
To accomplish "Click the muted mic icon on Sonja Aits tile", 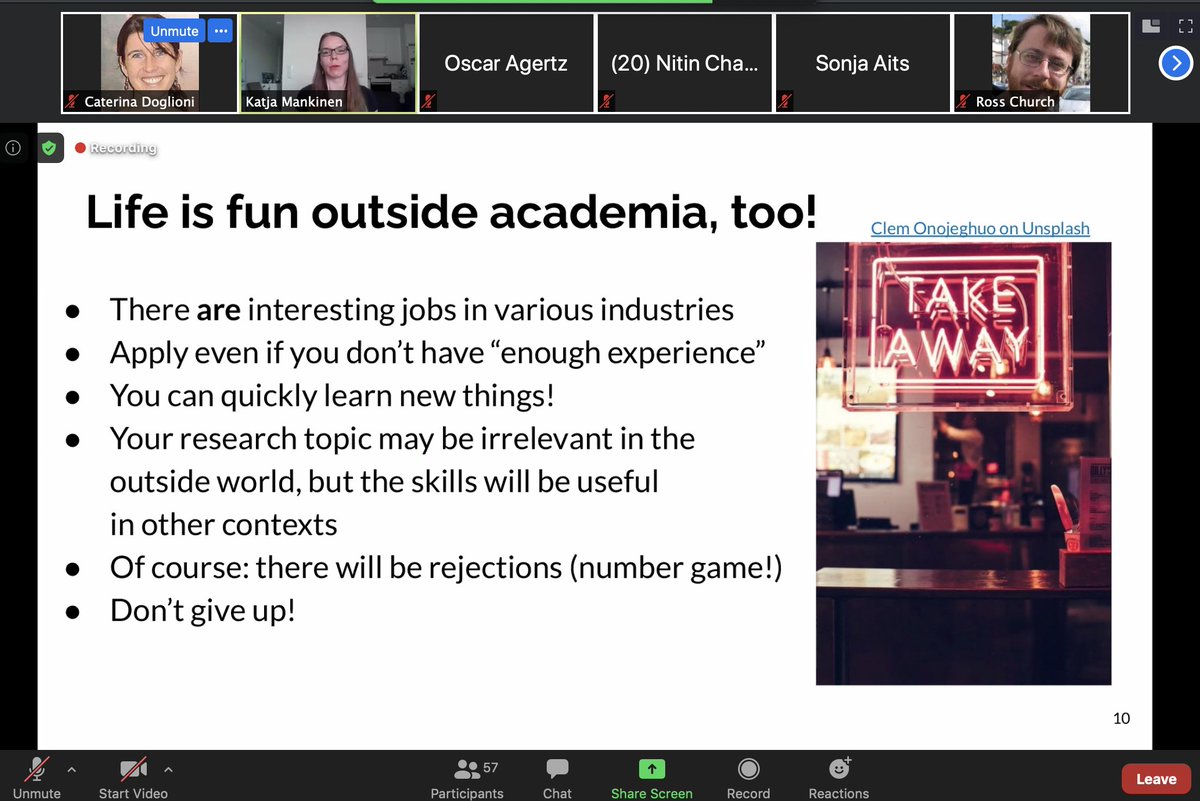I will (x=785, y=101).
